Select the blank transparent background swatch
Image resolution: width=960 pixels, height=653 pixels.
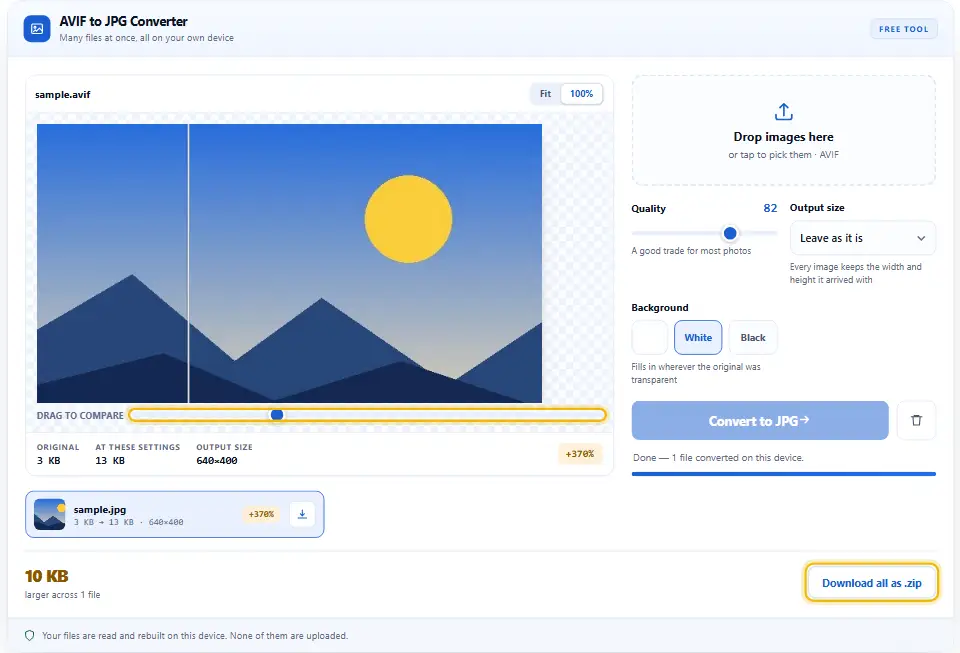[649, 337]
